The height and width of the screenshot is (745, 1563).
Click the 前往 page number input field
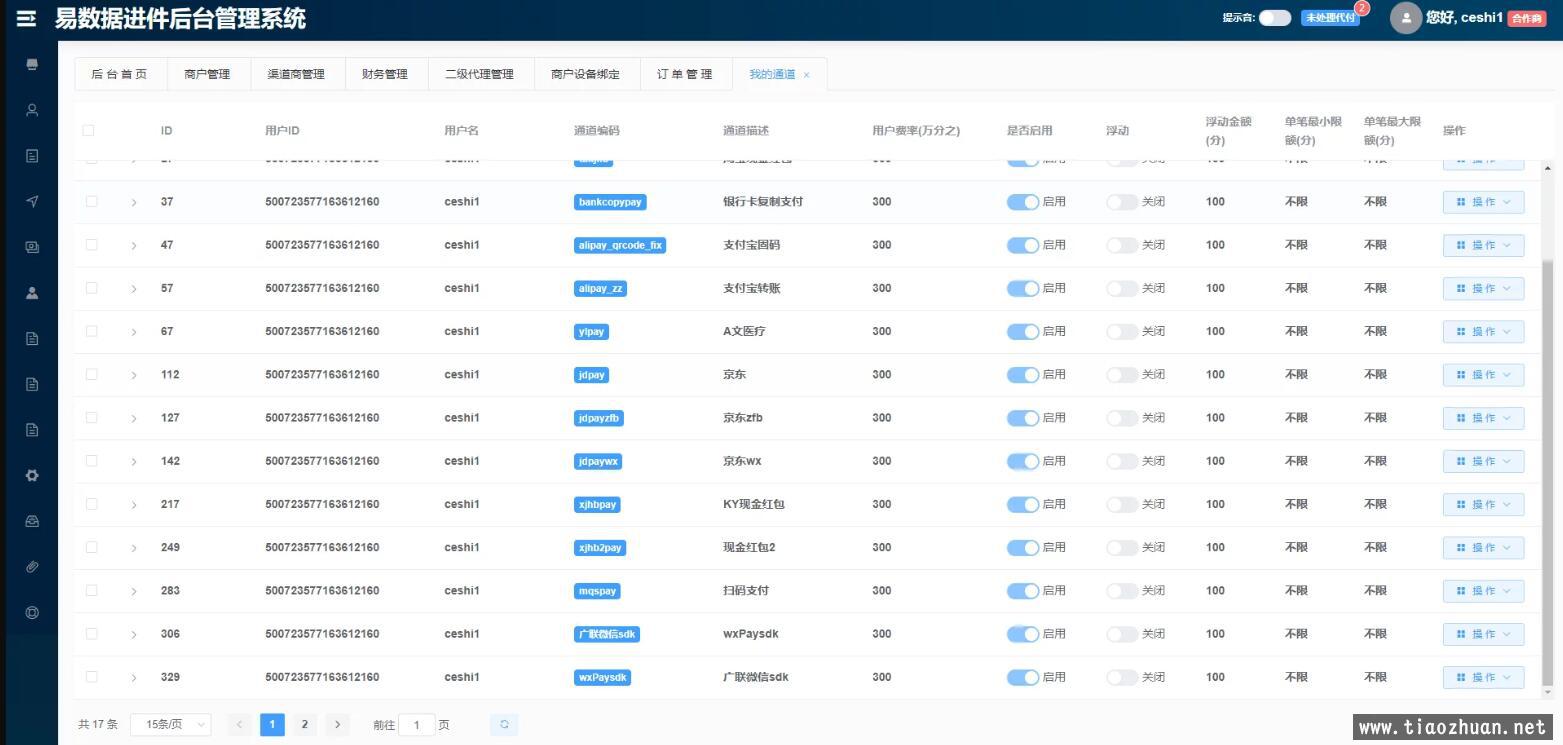point(416,725)
